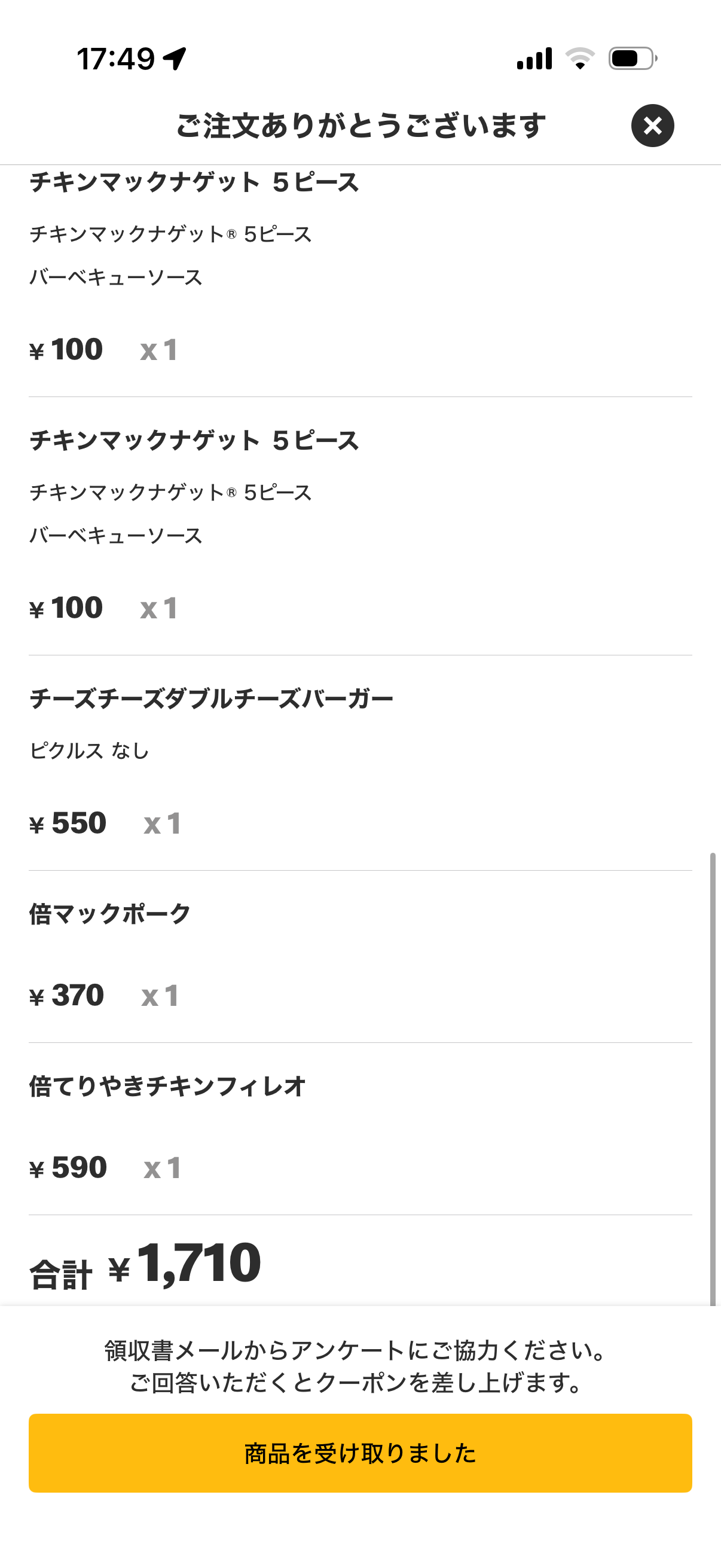This screenshot has height=1568, width=721.
Task: Tap the location arrow in status bar
Action: (175, 59)
